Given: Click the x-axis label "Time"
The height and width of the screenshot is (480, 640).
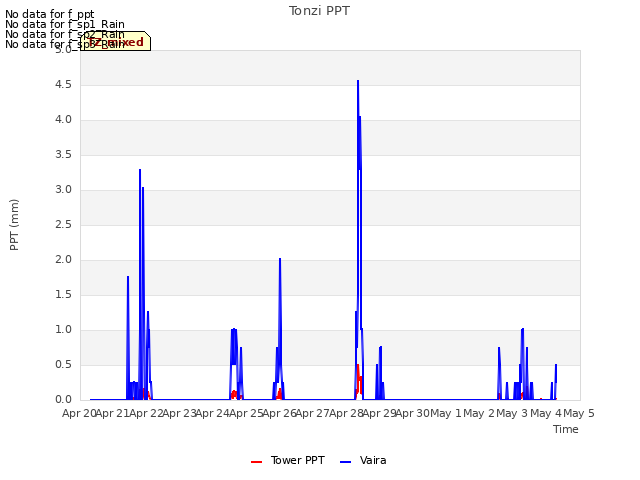Looking at the screenshot, I should point(566,429).
